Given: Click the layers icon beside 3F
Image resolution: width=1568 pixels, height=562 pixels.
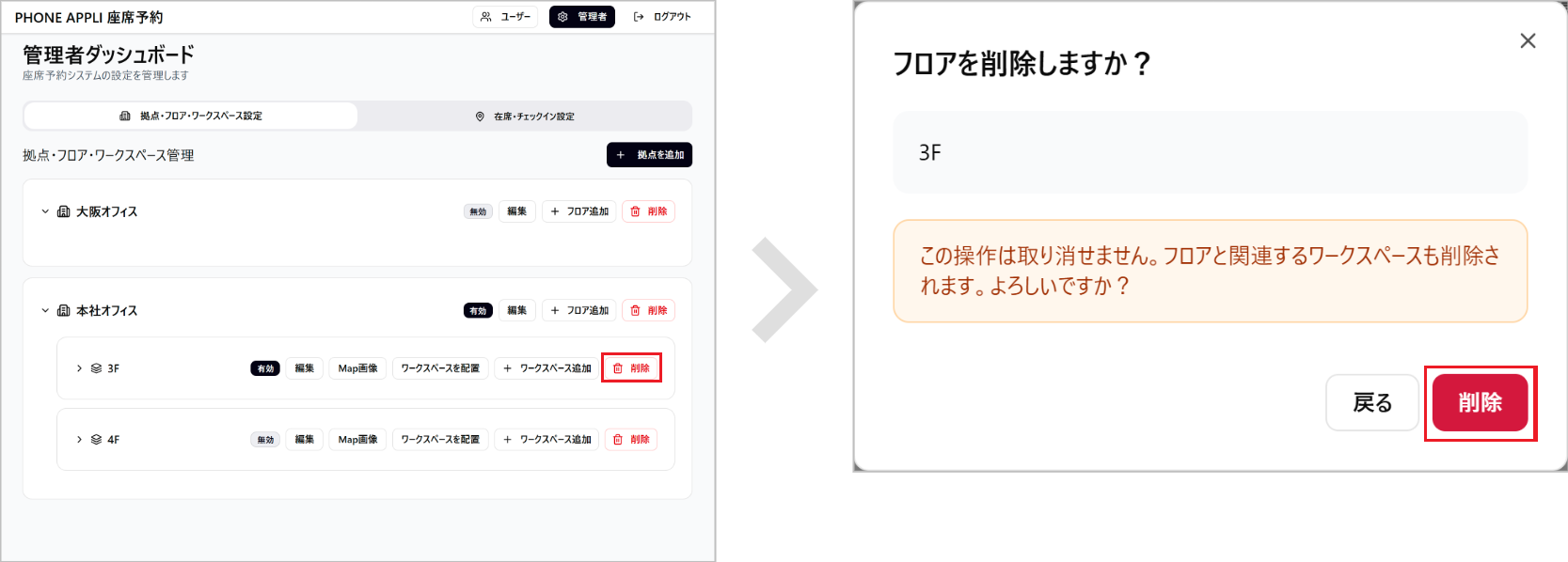Looking at the screenshot, I should [96, 368].
